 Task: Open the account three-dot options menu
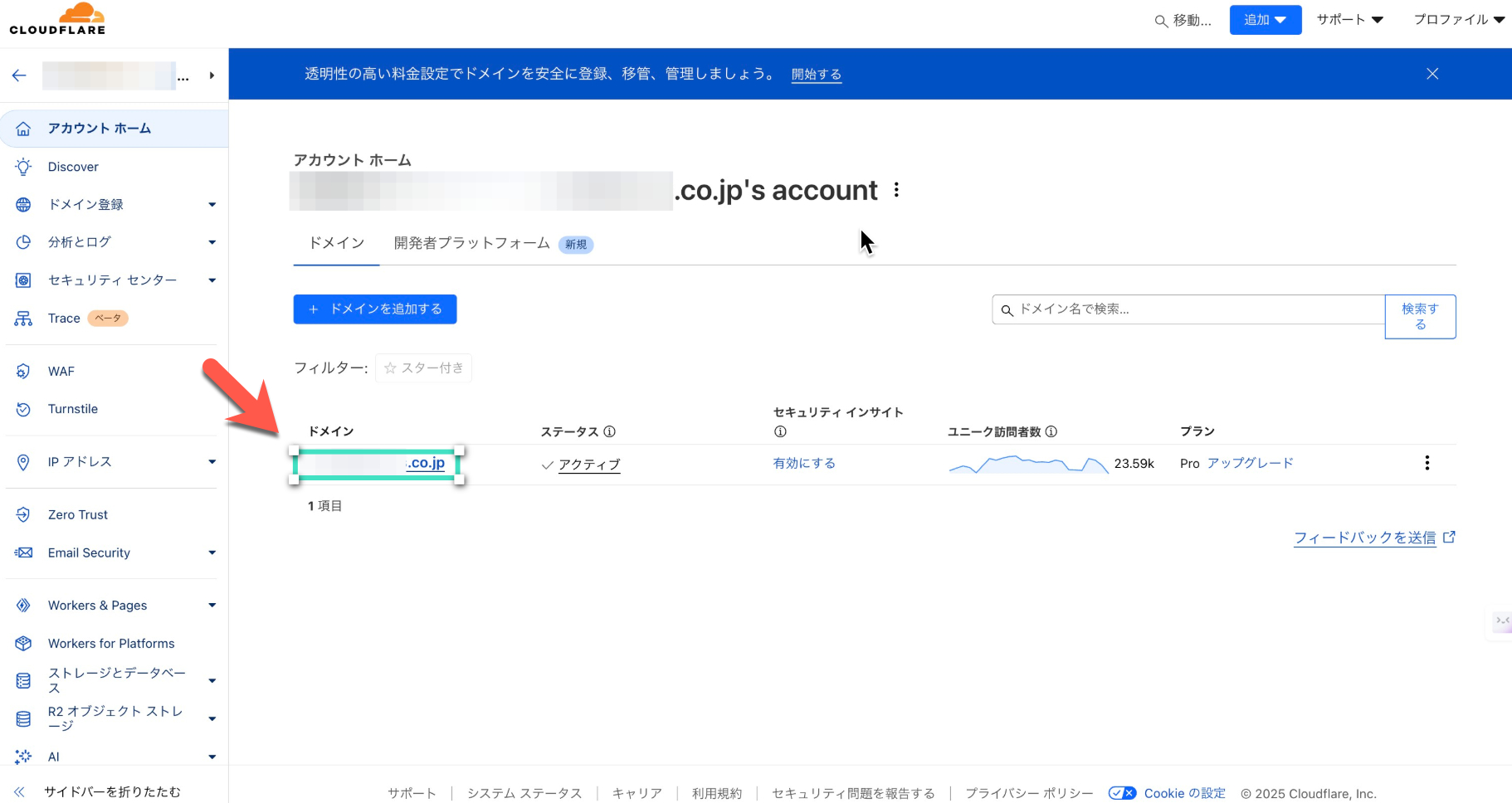click(x=896, y=190)
